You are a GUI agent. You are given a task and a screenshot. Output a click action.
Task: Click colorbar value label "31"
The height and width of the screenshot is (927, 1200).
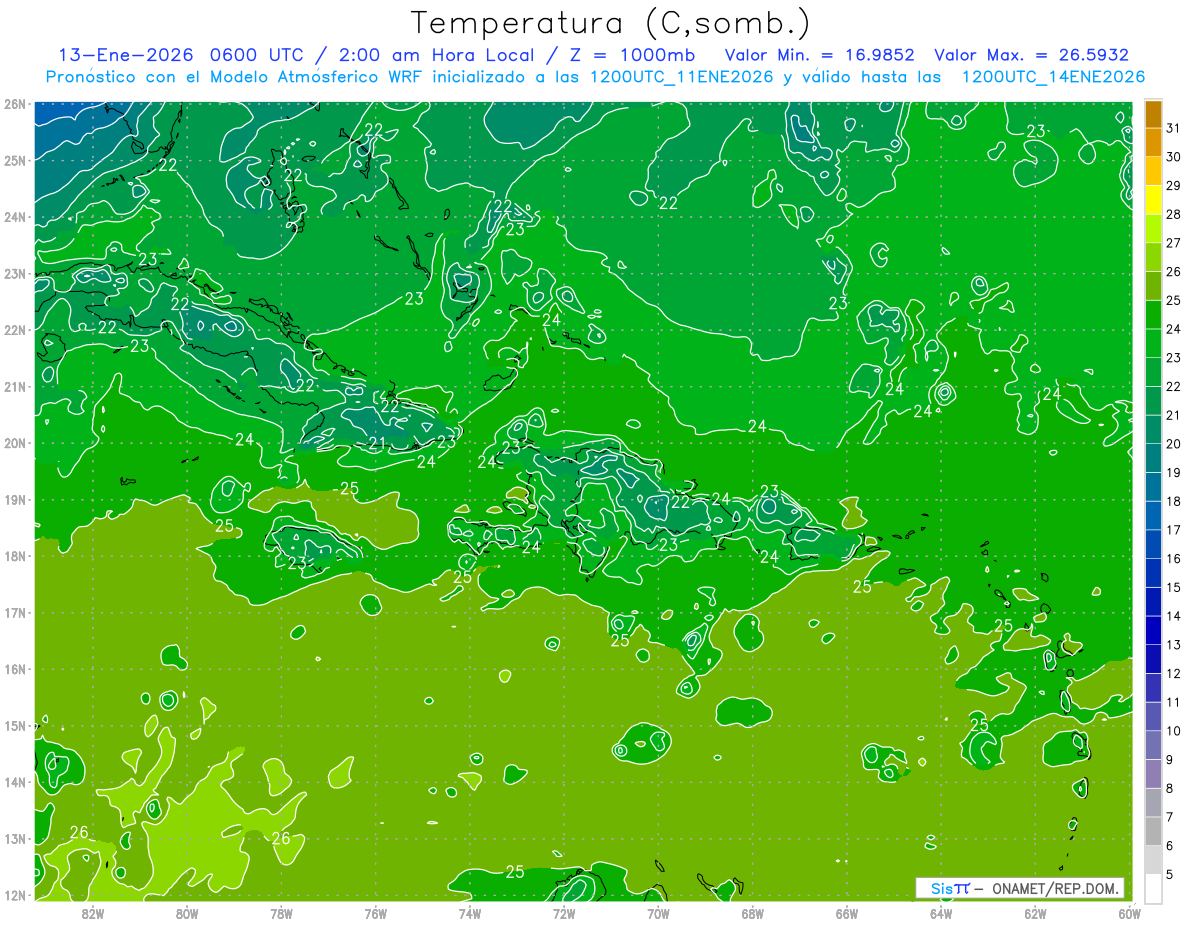[x=1173, y=129]
